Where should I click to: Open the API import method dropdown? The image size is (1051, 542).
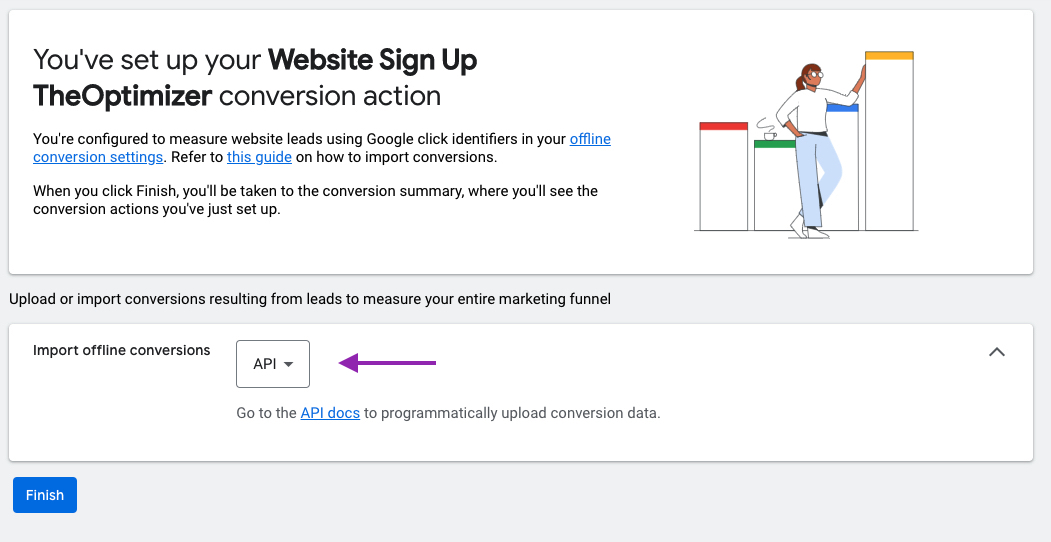point(273,364)
